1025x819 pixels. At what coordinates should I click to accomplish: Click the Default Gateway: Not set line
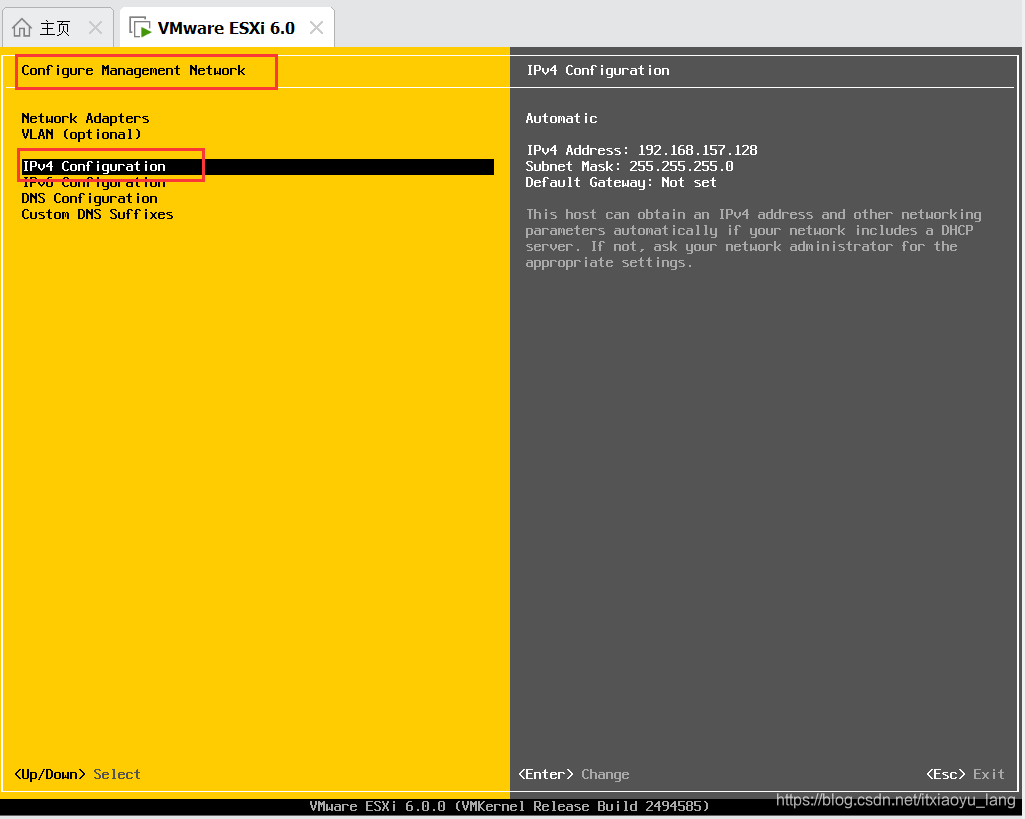[621, 182]
